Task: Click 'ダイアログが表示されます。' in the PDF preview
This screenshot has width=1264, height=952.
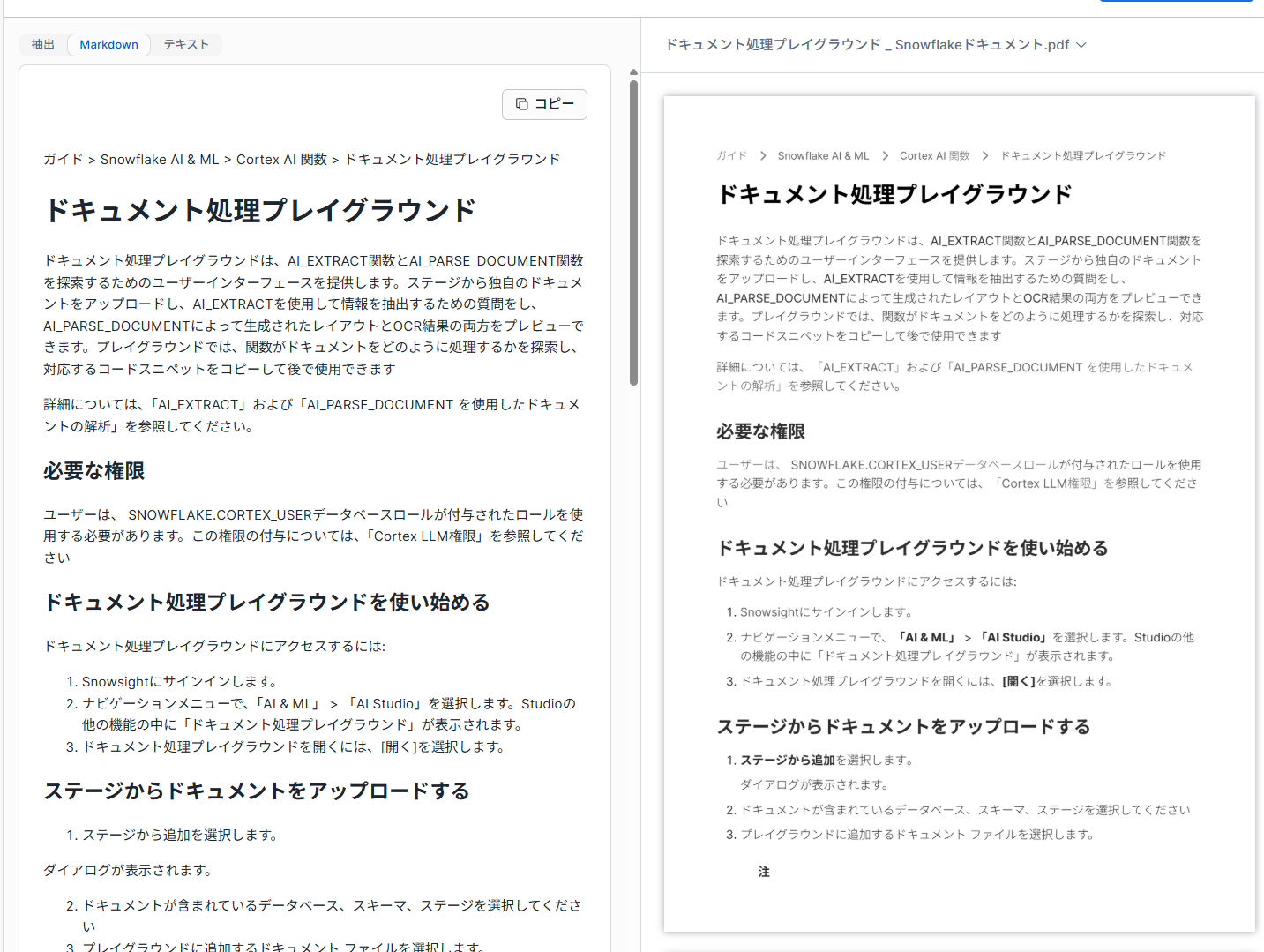Action: pyautogui.click(x=816, y=785)
